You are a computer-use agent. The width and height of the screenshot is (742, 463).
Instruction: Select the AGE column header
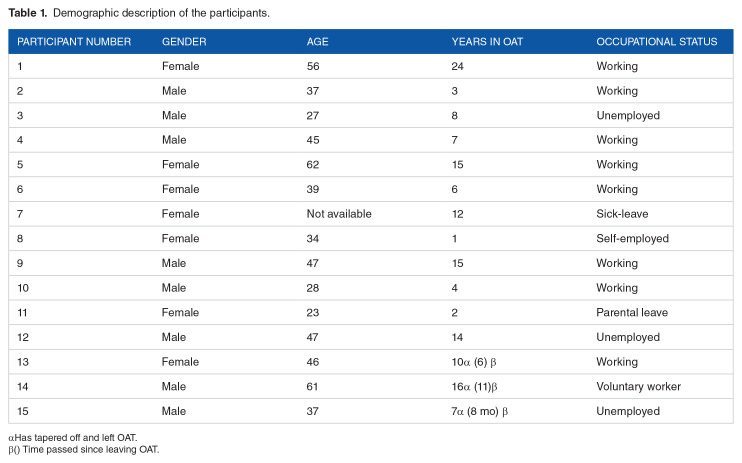tap(317, 41)
